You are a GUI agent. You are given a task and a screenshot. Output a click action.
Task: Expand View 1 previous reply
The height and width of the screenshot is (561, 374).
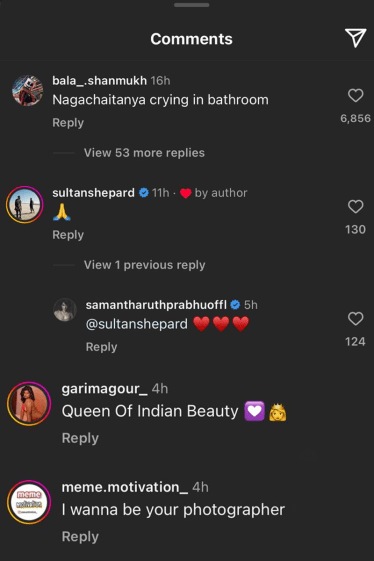coord(145,265)
